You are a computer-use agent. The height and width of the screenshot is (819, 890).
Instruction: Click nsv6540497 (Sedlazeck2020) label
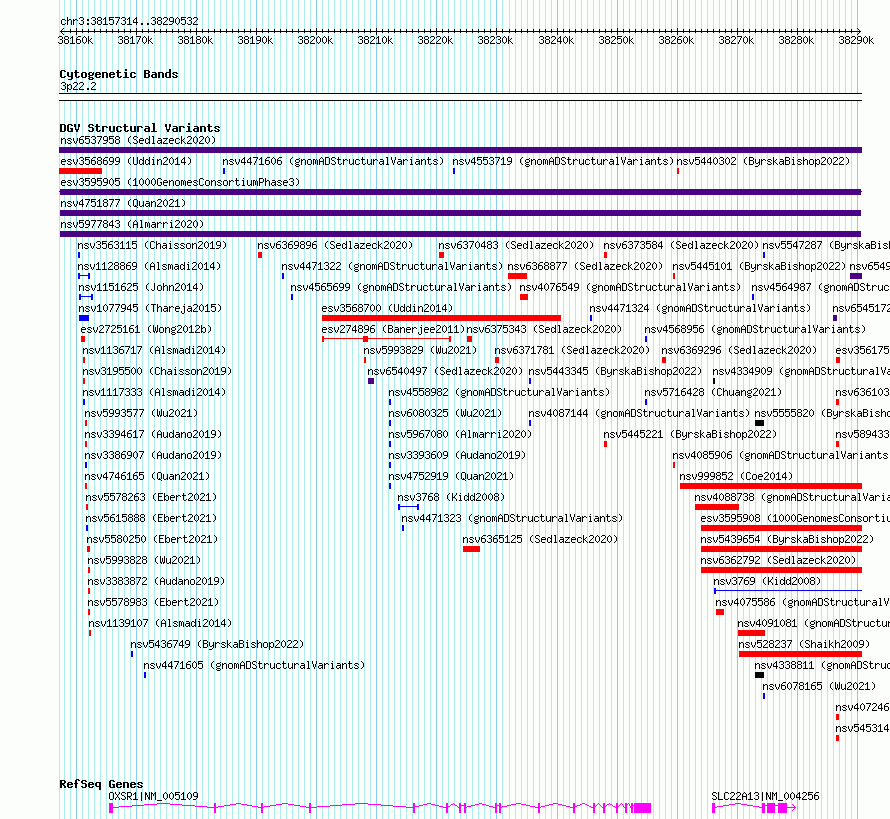(444, 371)
